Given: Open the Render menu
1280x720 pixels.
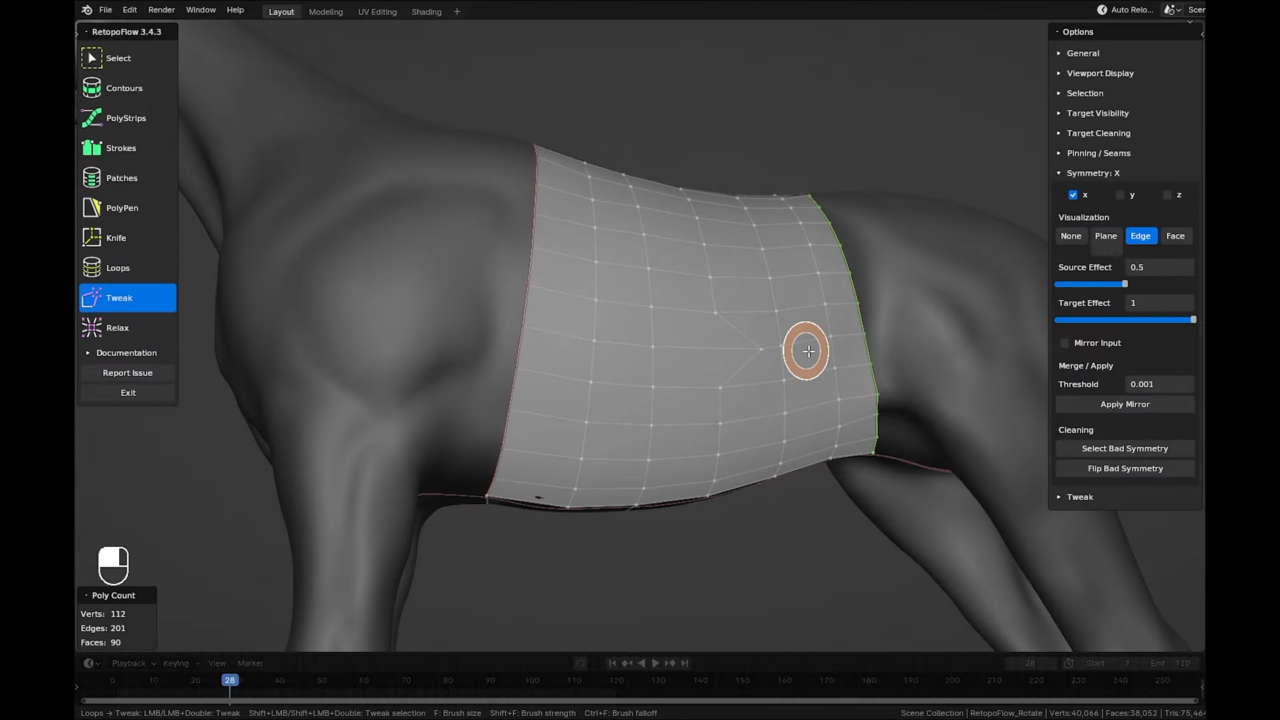Looking at the screenshot, I should 161,11.
